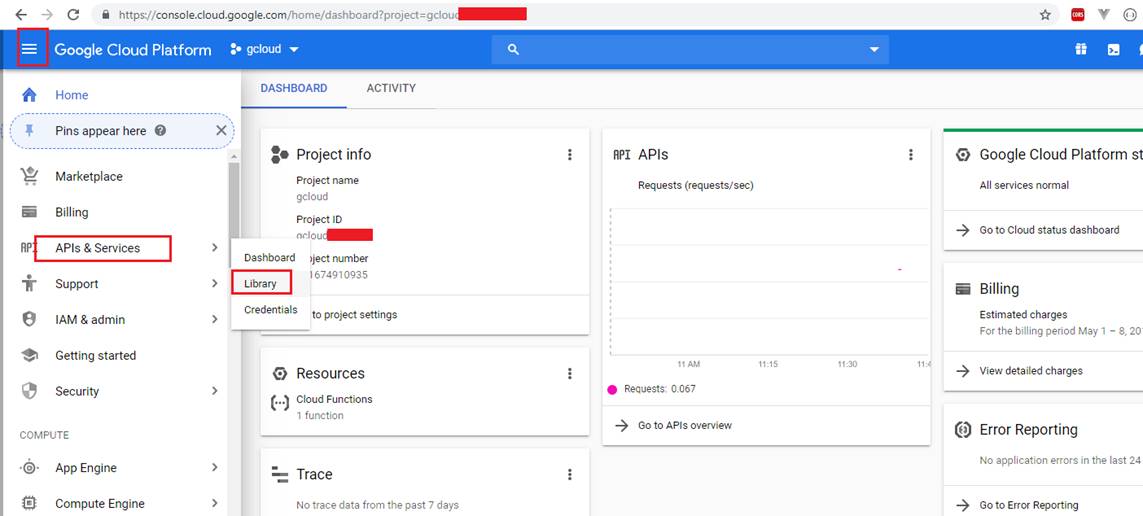Bookmark this page with the star icon
The height and width of the screenshot is (516, 1143).
coord(1045,15)
